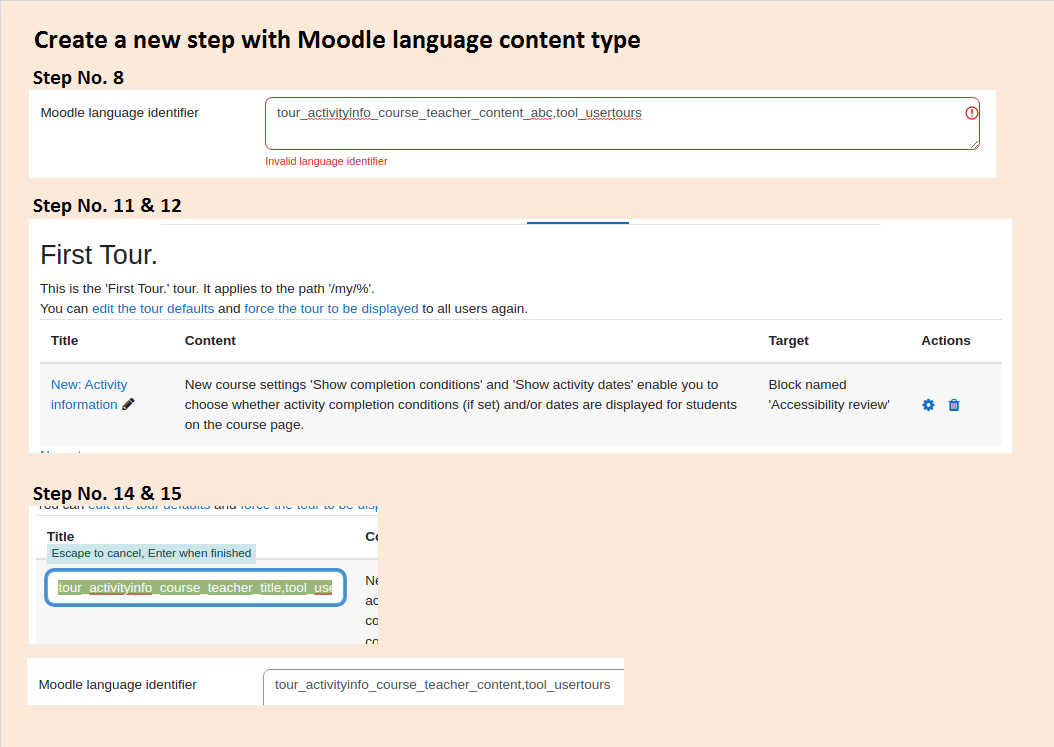1054x747 pixels.
Task: Click 'Escape to cancel, Enter when finished' hint
Action: pos(151,553)
